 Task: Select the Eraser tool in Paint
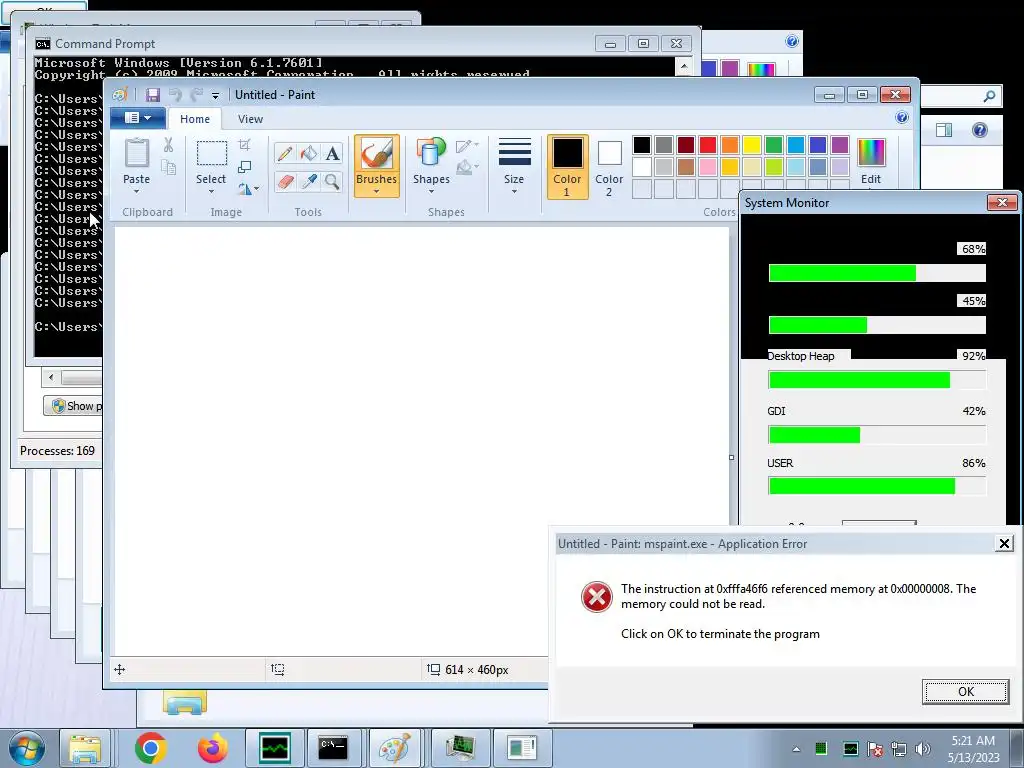coord(285,181)
